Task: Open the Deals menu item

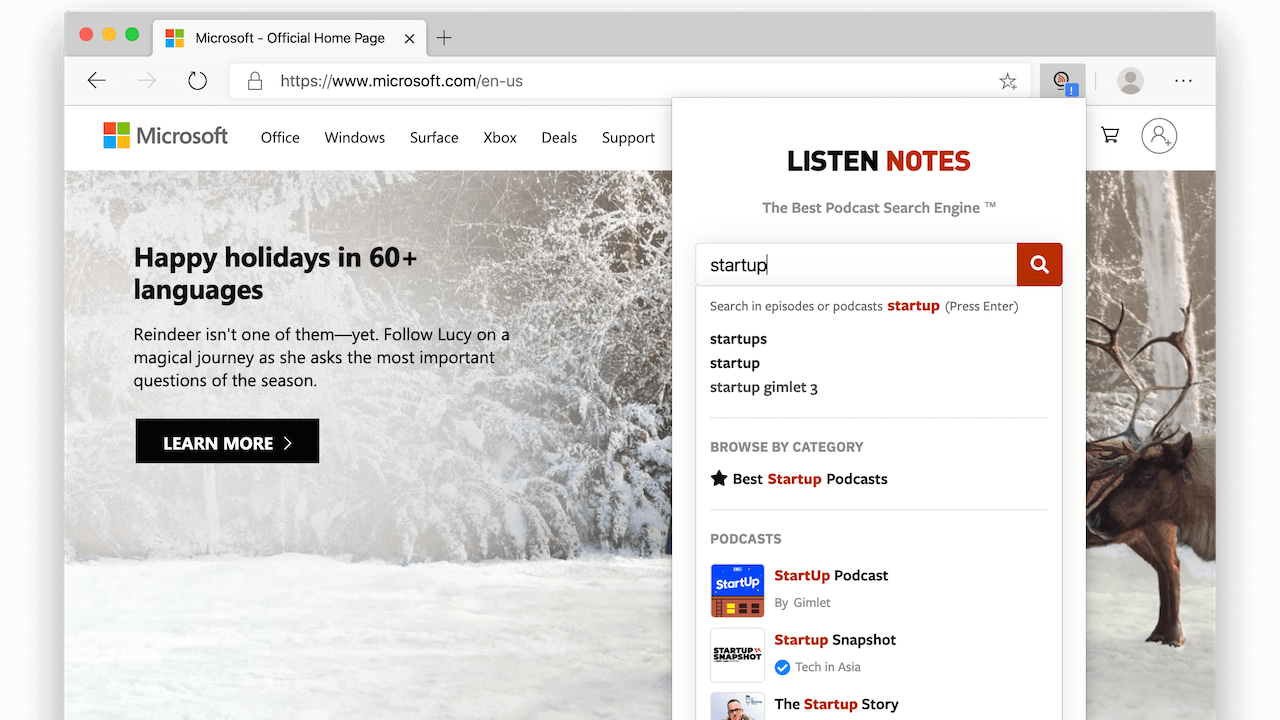Action: [x=559, y=138]
